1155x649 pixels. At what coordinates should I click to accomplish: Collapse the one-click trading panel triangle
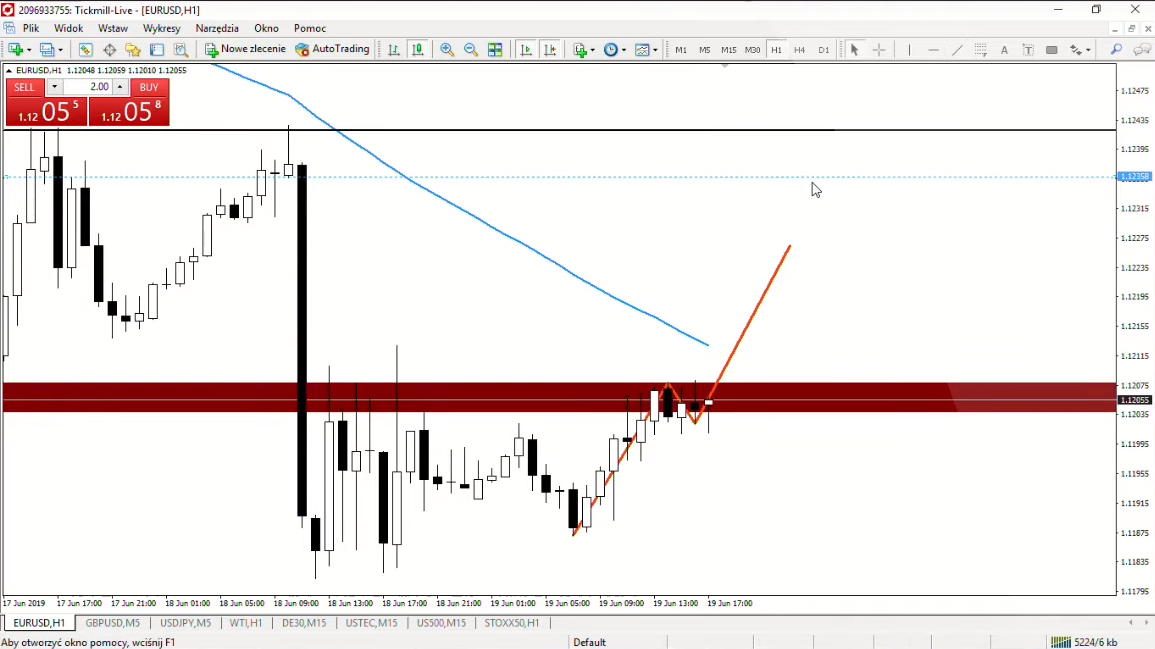[x=9, y=71]
